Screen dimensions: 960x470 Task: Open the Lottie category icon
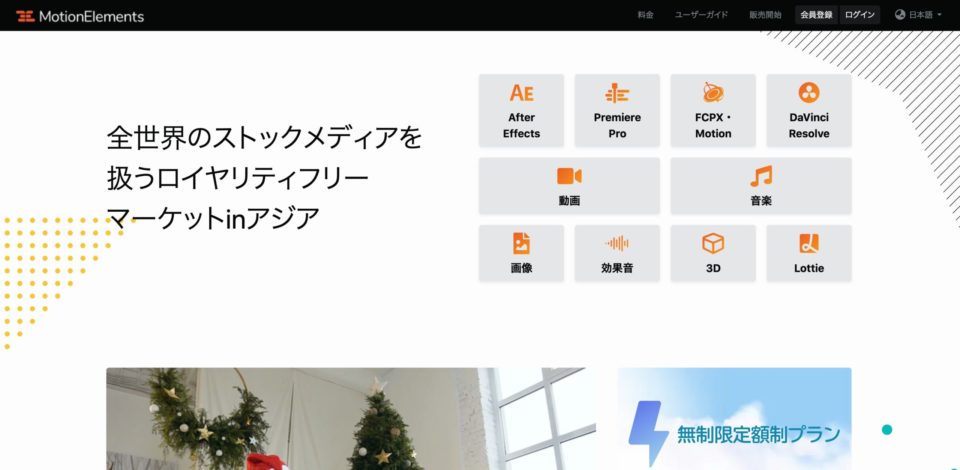(809, 244)
